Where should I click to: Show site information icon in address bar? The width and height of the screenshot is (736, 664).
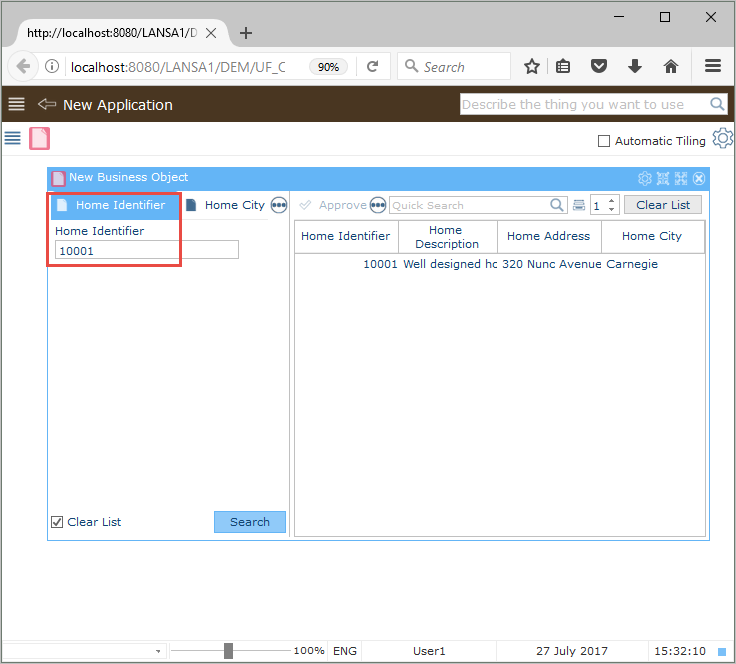52,66
